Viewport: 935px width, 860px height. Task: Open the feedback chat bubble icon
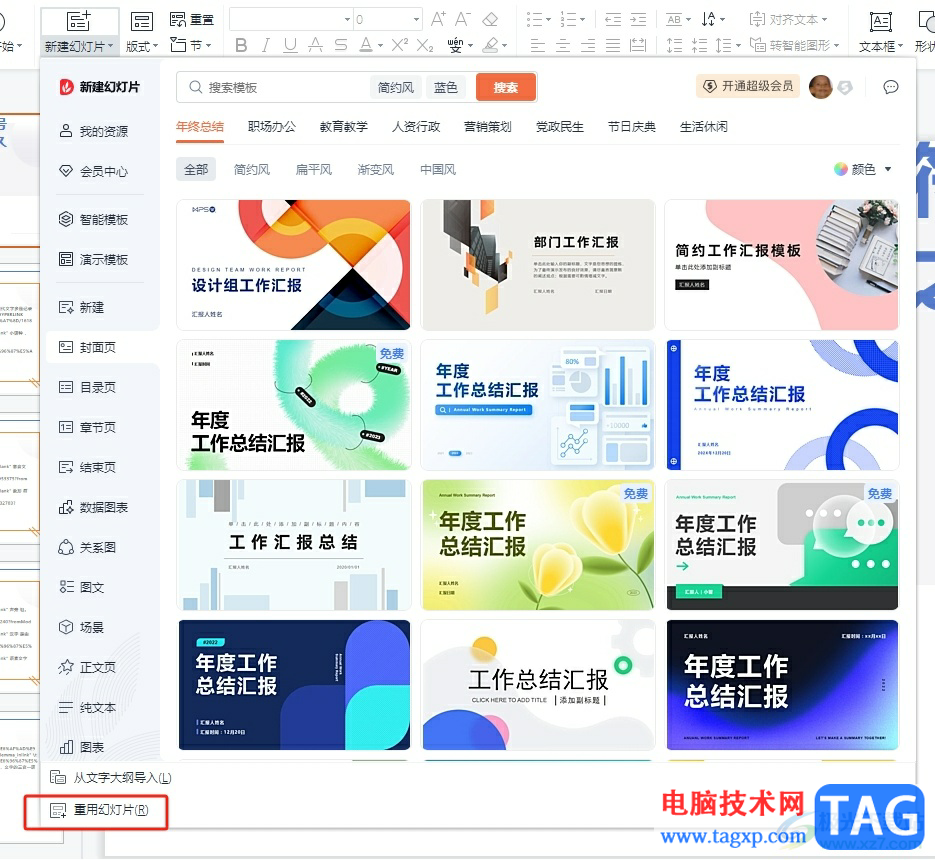[x=890, y=87]
